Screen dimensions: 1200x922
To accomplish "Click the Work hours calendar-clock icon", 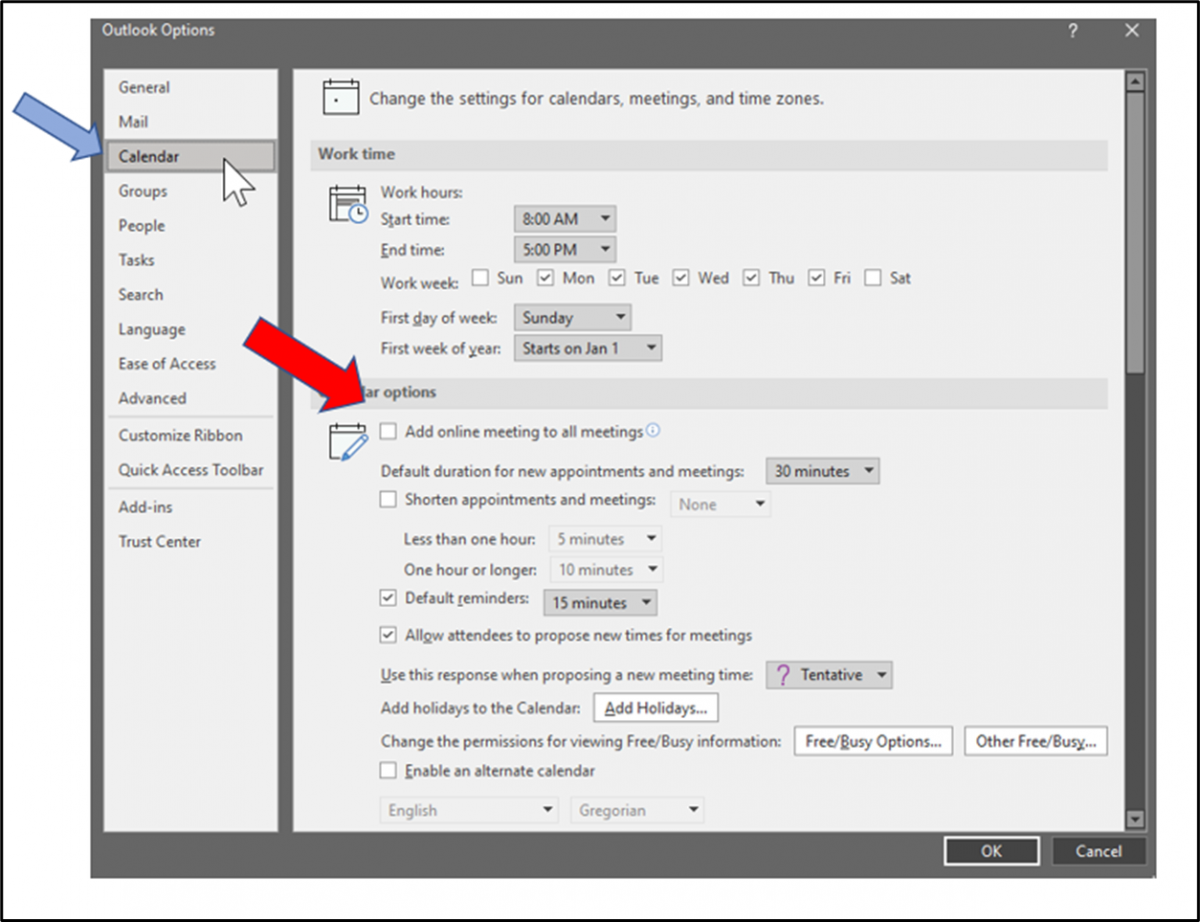I will (x=348, y=203).
